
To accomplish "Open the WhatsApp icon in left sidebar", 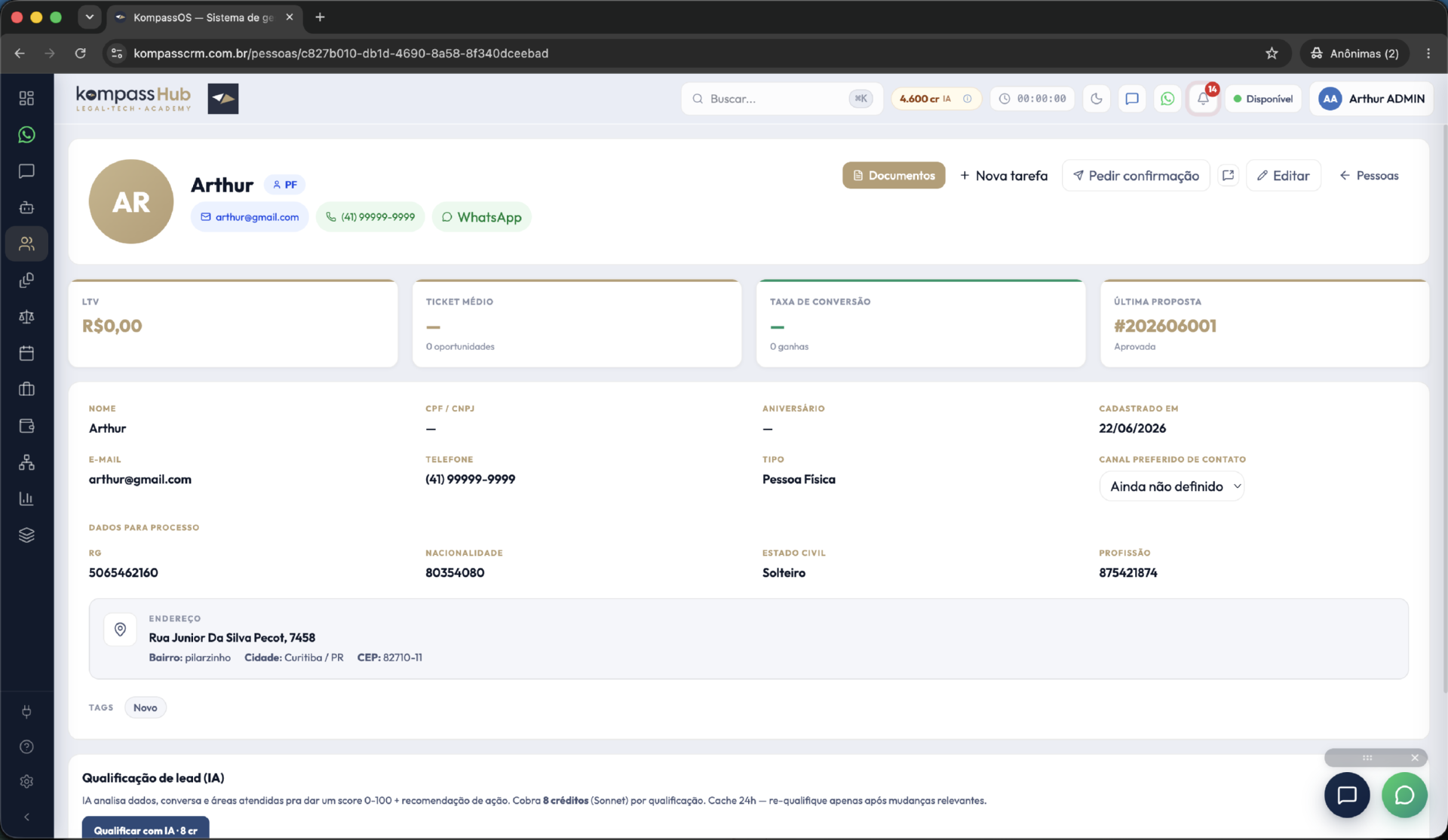I will 26,135.
